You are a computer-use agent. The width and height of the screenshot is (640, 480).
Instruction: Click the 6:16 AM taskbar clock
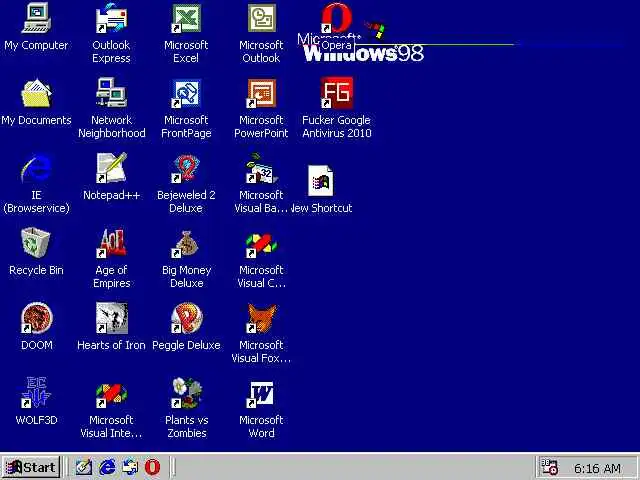click(597, 468)
